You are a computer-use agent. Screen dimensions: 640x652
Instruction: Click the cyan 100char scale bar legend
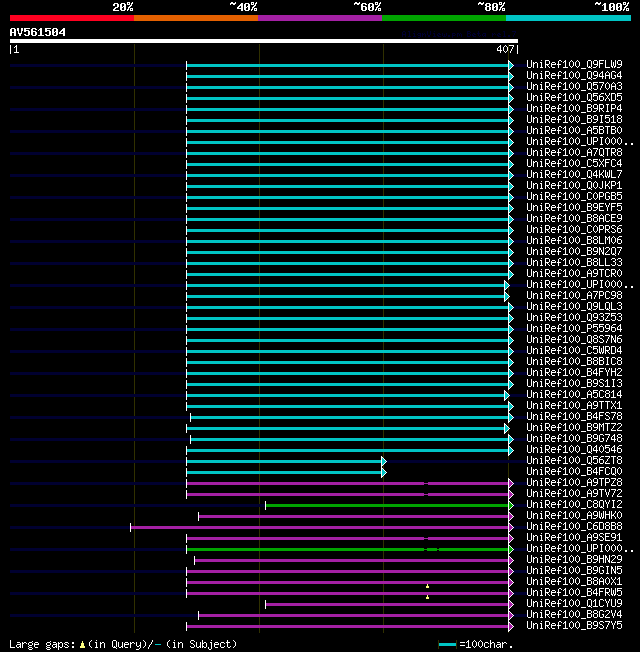447,645
